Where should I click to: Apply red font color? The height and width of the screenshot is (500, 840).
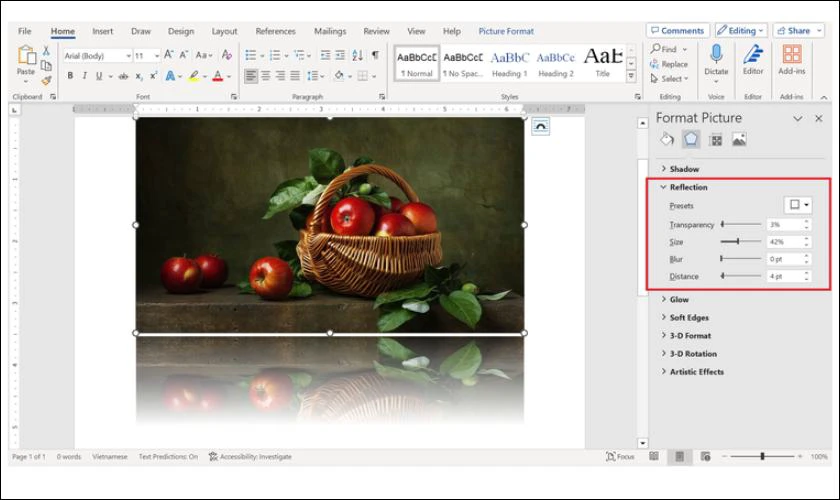coord(218,76)
